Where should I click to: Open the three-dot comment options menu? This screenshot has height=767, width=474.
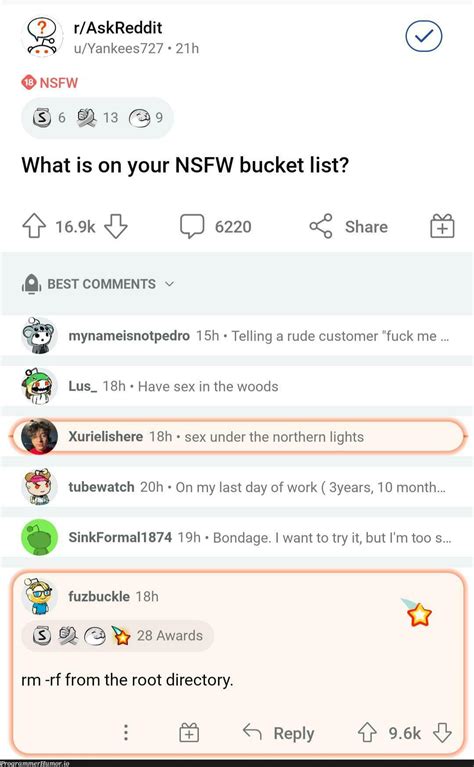pos(126,732)
